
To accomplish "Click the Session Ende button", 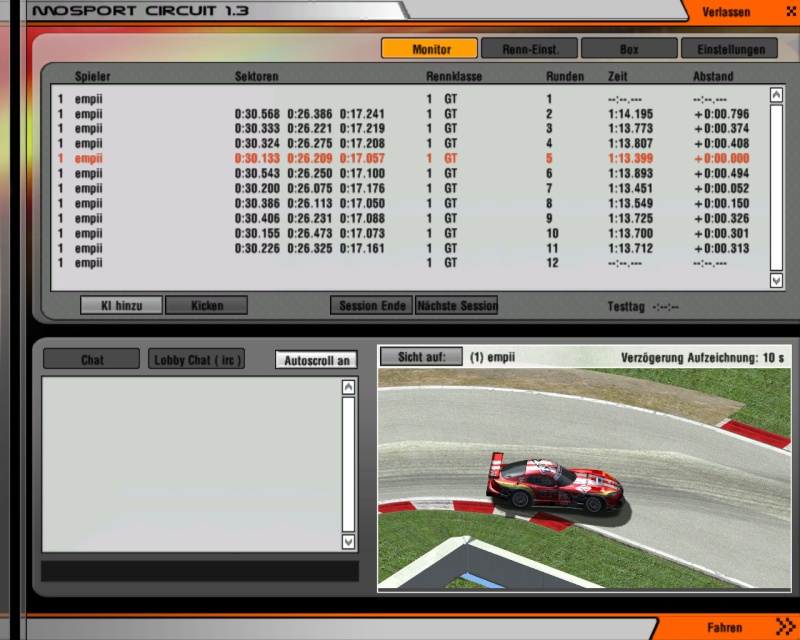I will point(371,306).
